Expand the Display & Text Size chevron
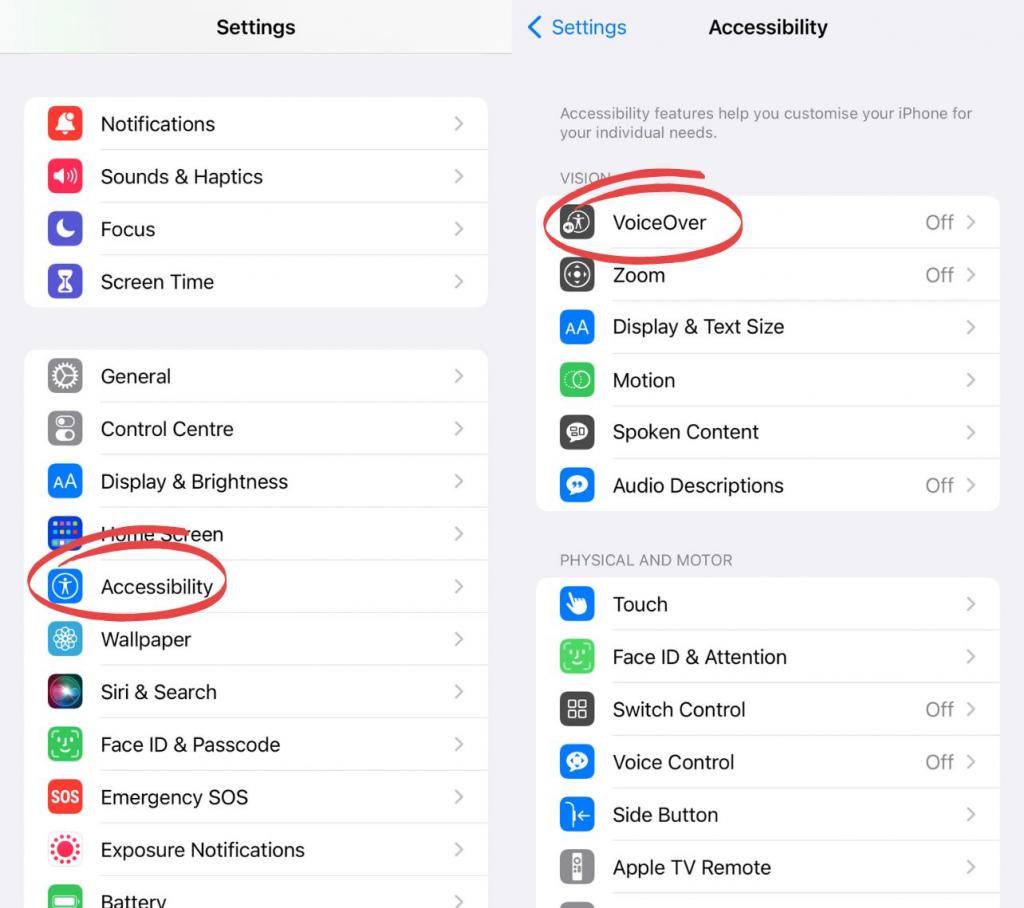Screen dimensions: 1024x908 (x=971, y=327)
